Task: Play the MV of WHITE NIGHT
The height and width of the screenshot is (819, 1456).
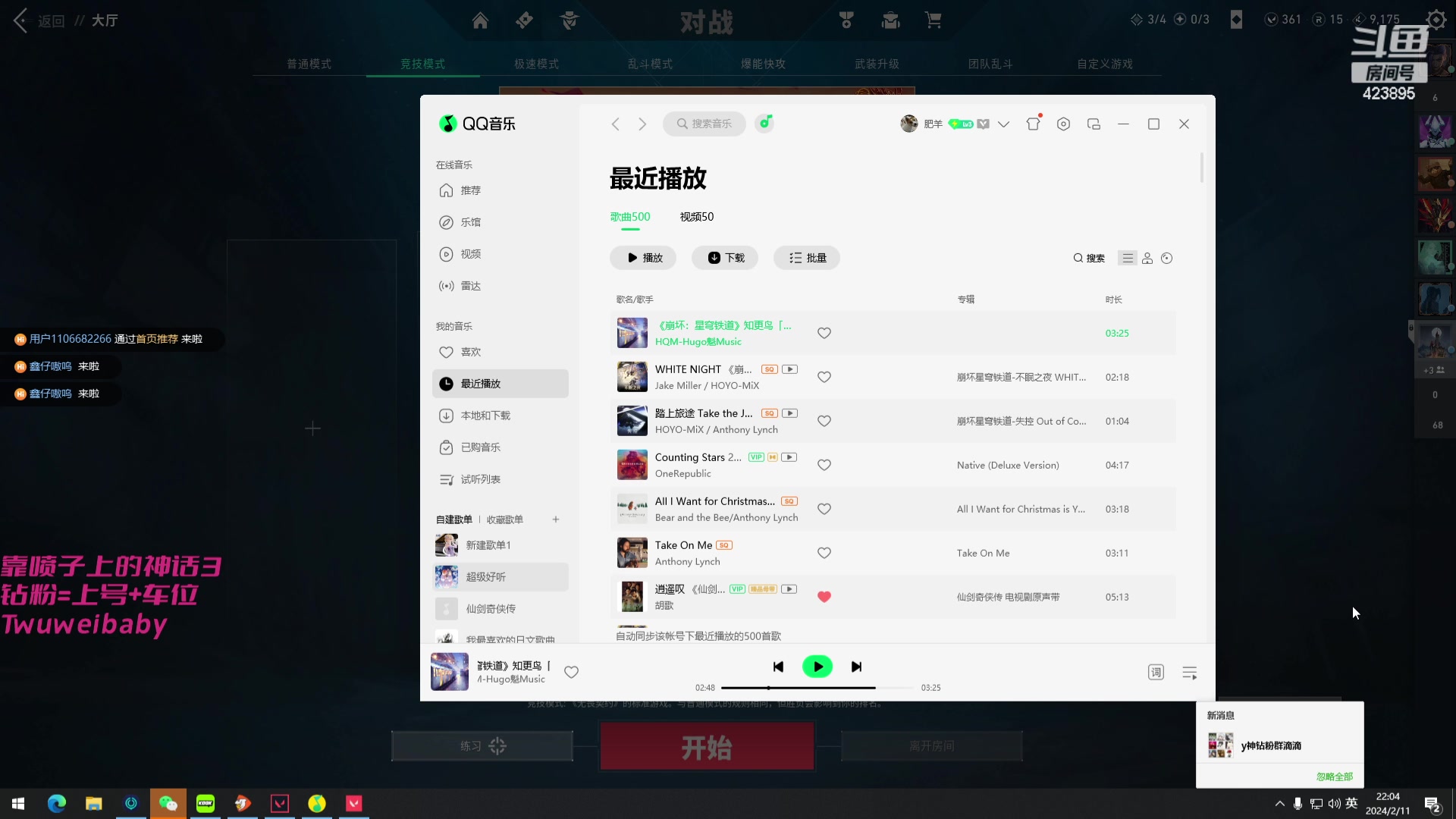Action: [x=789, y=369]
